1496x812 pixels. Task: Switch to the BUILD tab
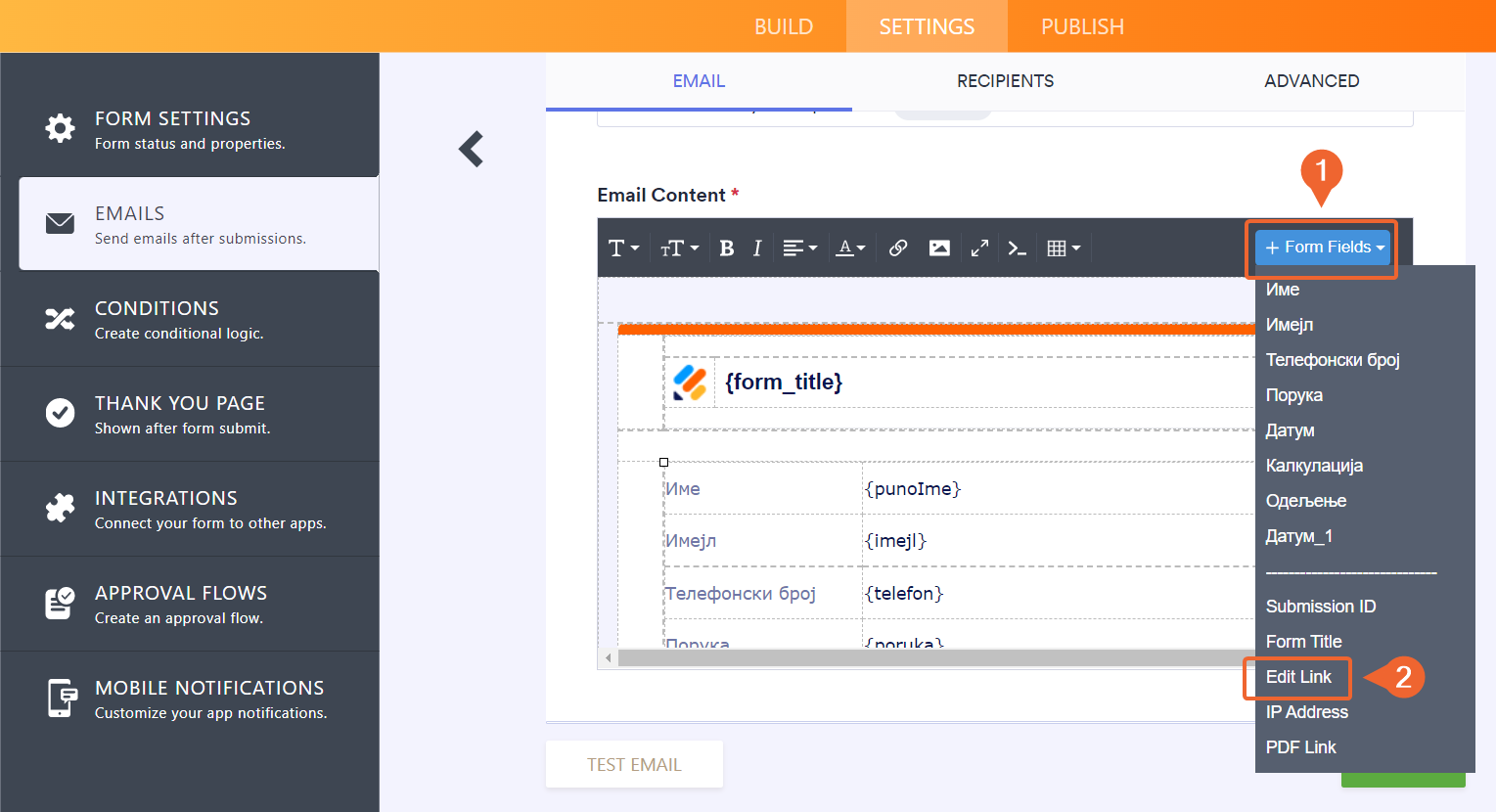coord(784,26)
